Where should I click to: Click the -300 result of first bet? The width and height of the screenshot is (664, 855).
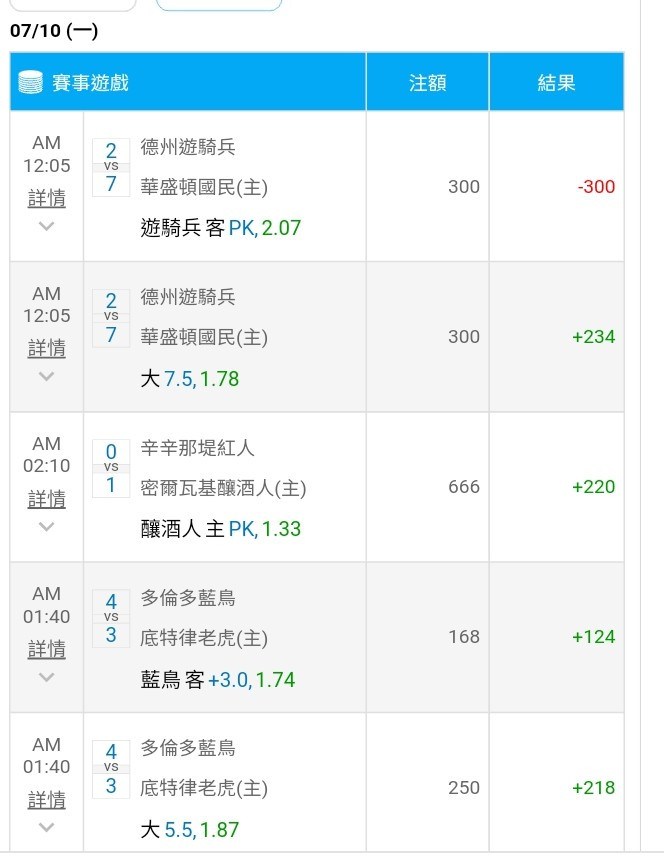(x=594, y=187)
